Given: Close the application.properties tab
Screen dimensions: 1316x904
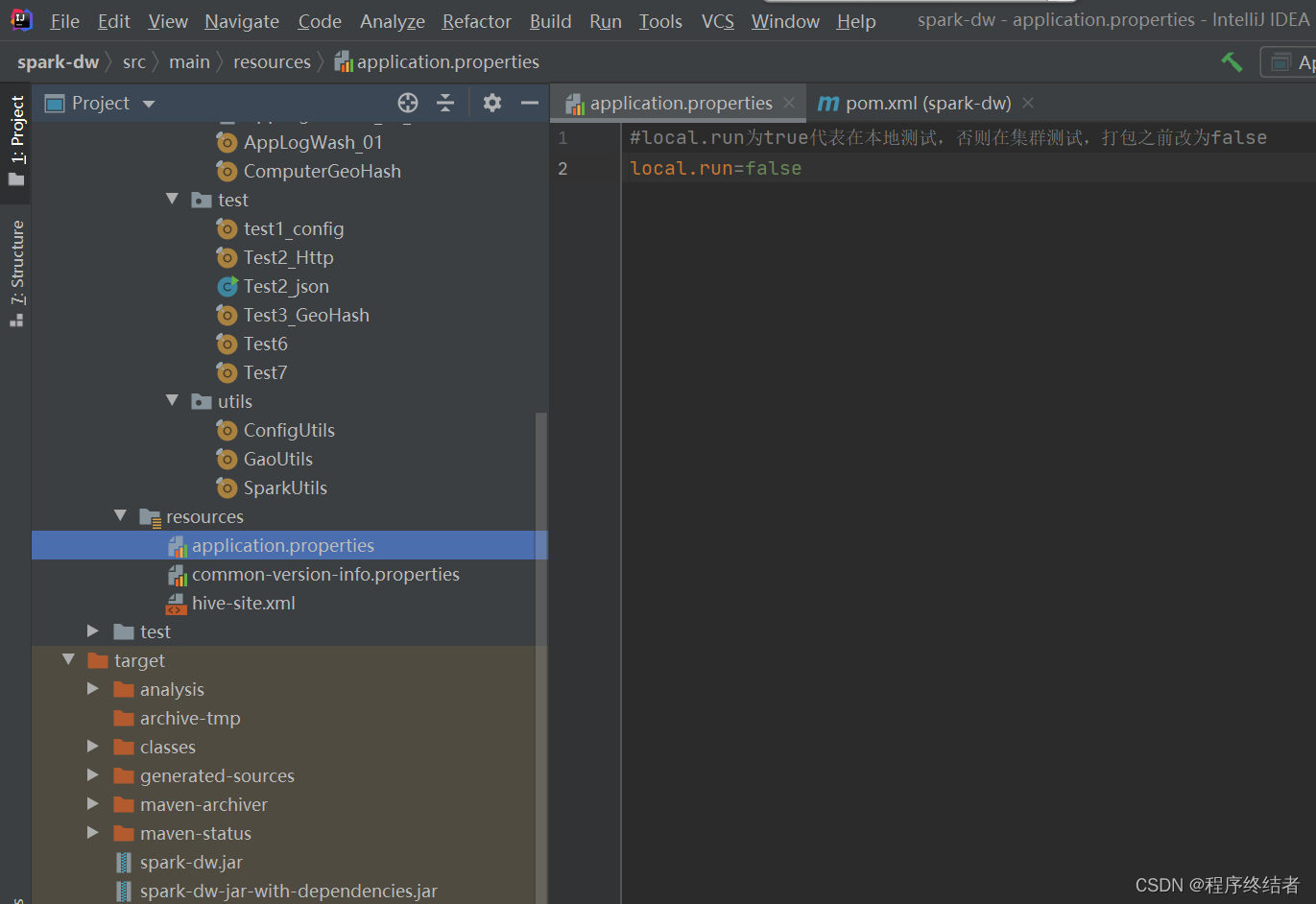Looking at the screenshot, I should (789, 103).
